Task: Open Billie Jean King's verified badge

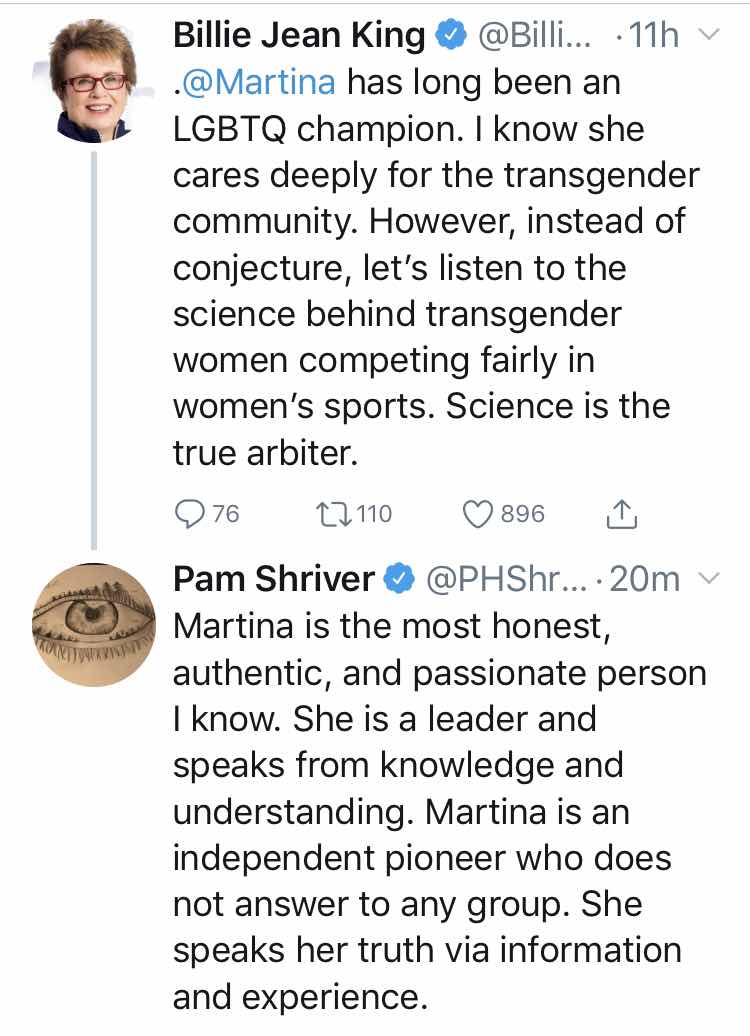Action: coord(452,37)
